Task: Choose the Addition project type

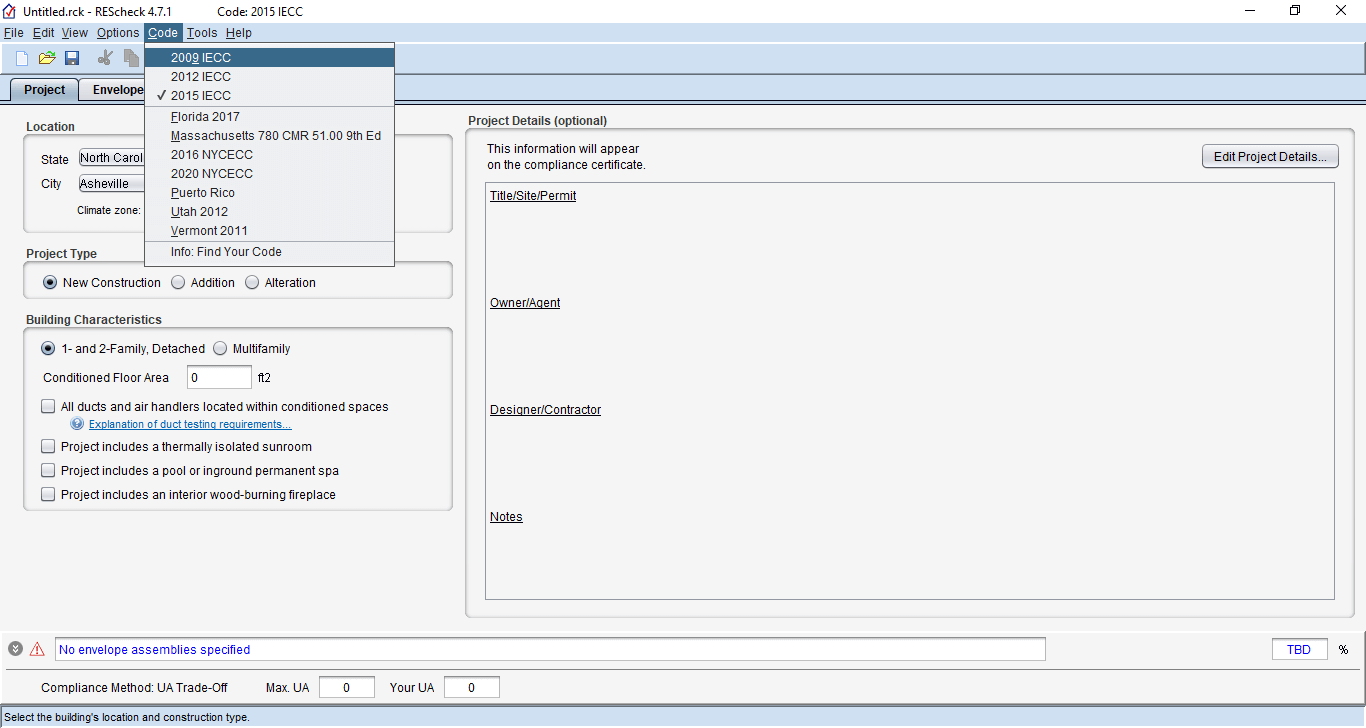Action: pos(178,283)
